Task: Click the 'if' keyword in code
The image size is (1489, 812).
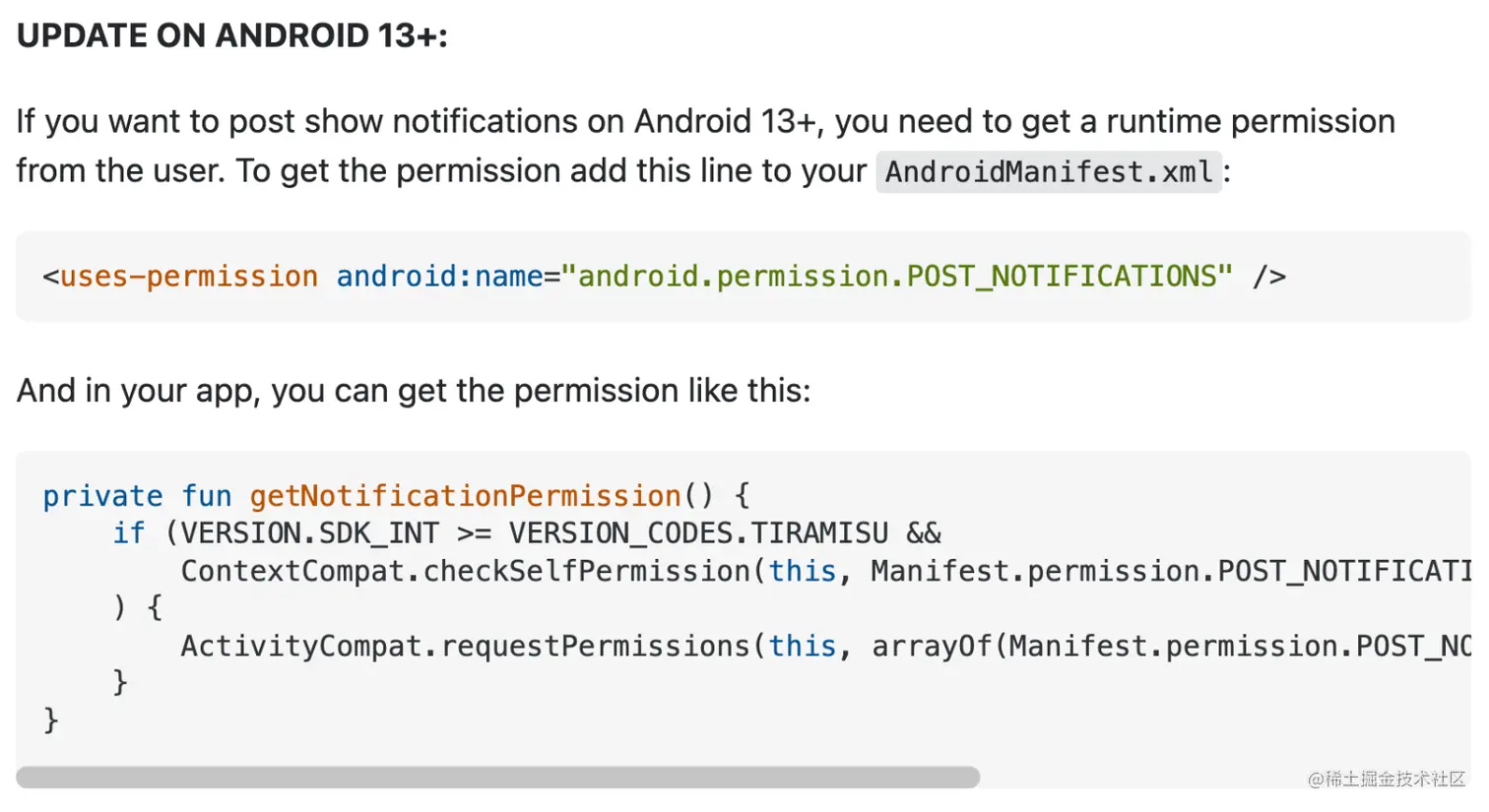Action: [129, 533]
